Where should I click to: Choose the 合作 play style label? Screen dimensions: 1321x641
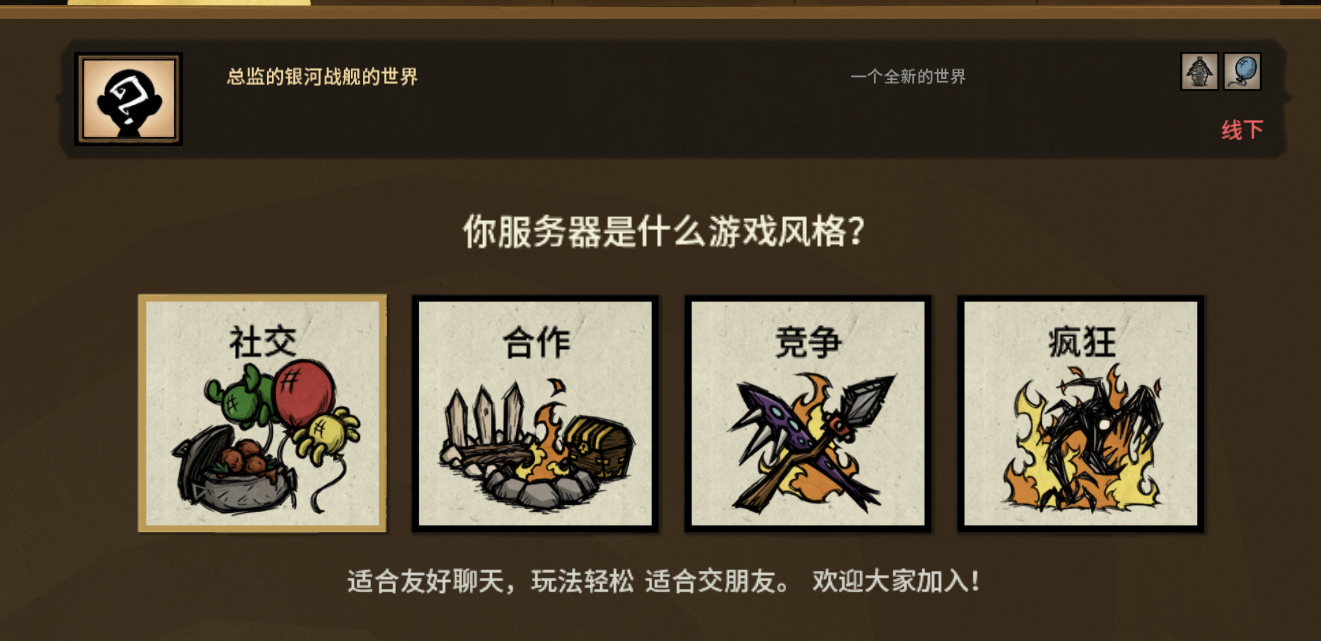click(536, 342)
